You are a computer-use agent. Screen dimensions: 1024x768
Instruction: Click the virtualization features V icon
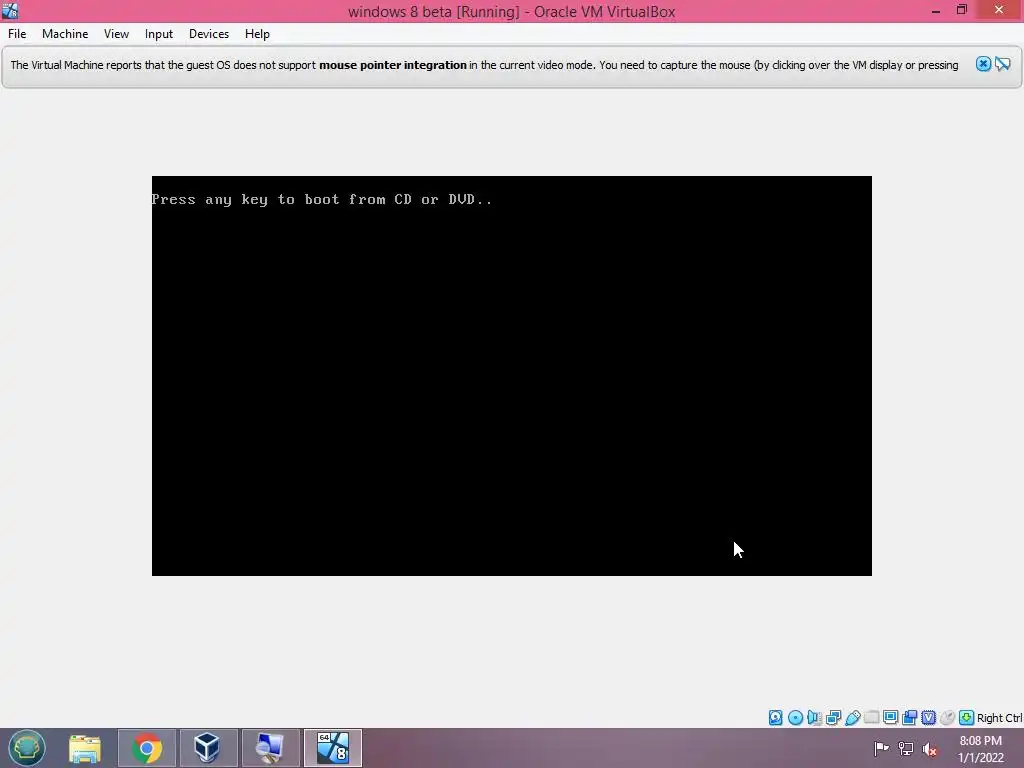click(x=928, y=718)
